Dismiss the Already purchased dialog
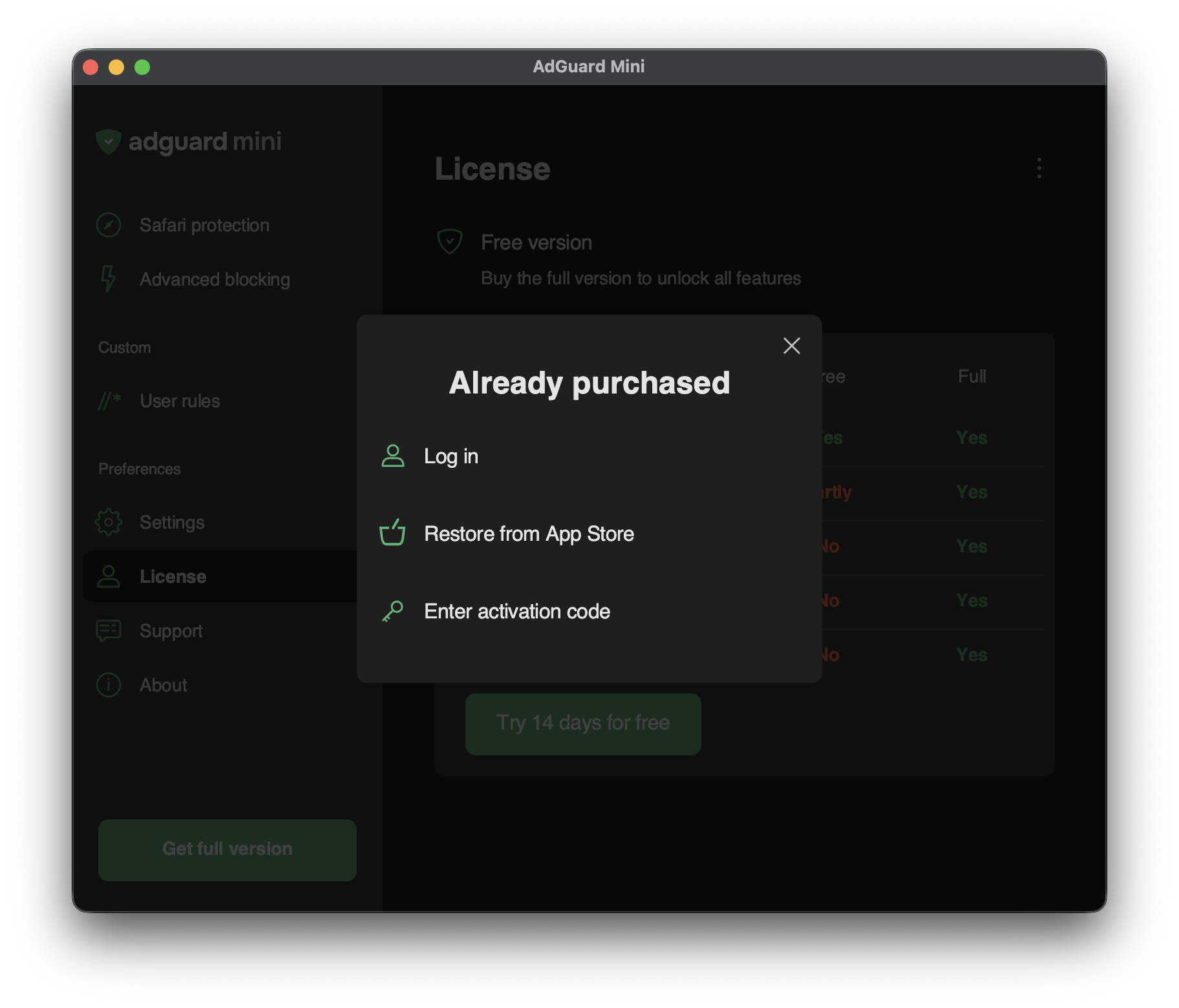Screen dimensions: 1179x1008 791,346
